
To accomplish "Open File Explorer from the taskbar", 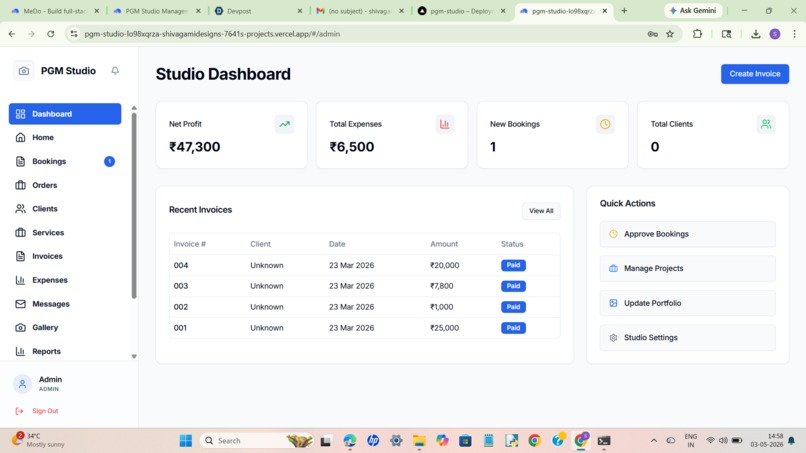I will [419, 441].
